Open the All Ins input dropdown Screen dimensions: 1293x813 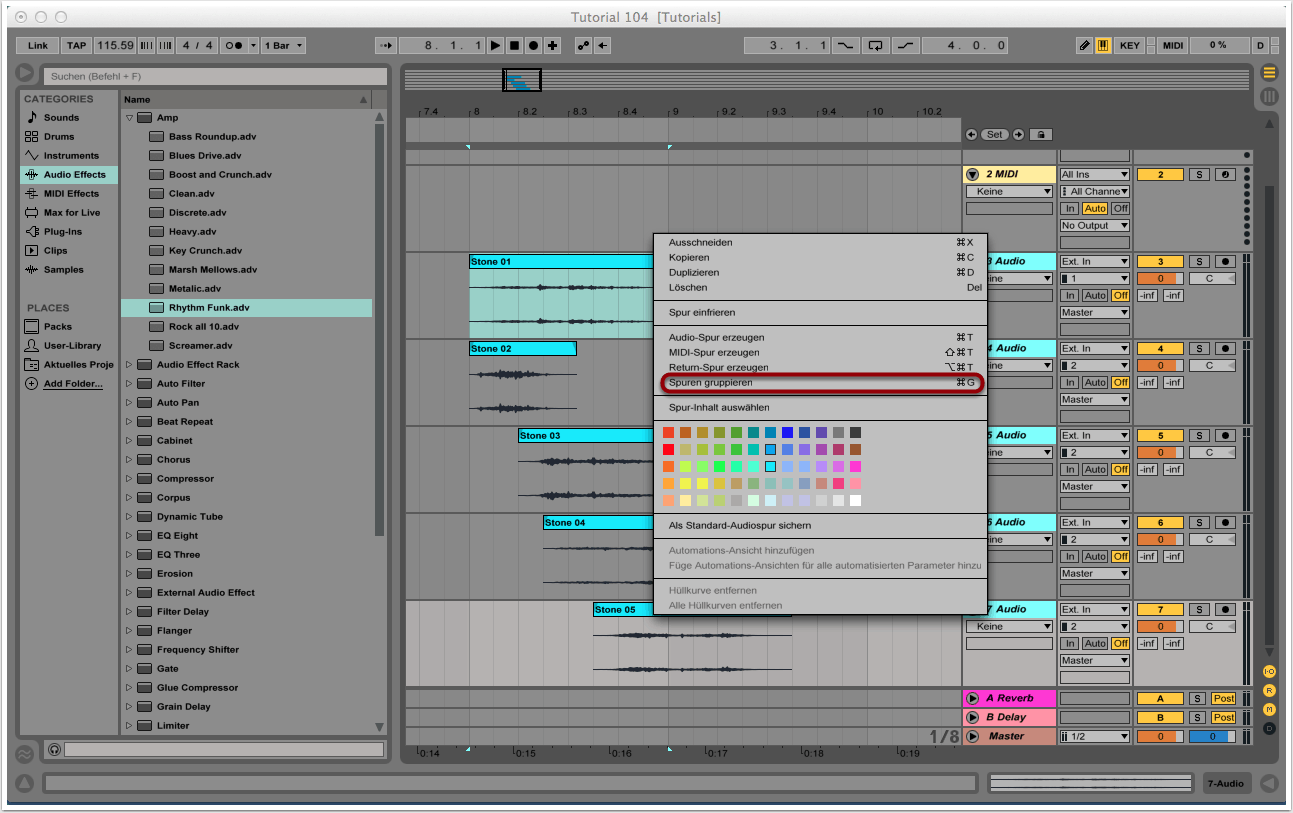pyautogui.click(x=1094, y=175)
